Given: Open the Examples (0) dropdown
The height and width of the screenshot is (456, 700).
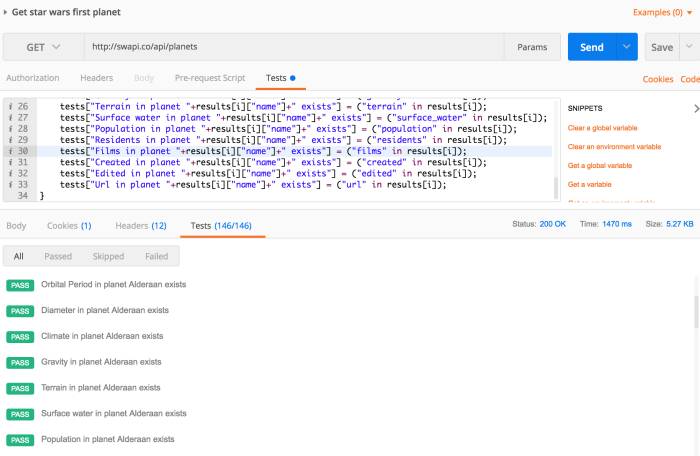Looking at the screenshot, I should 663,13.
